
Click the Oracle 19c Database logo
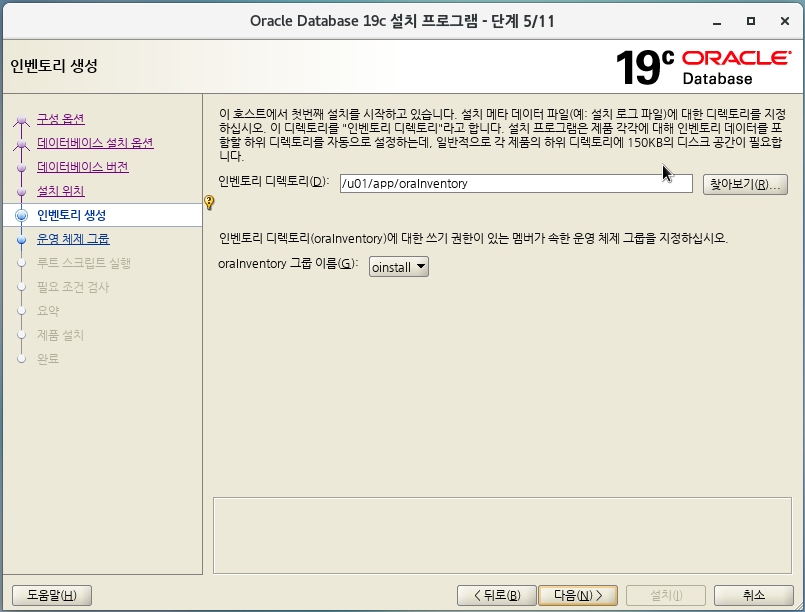tap(703, 67)
